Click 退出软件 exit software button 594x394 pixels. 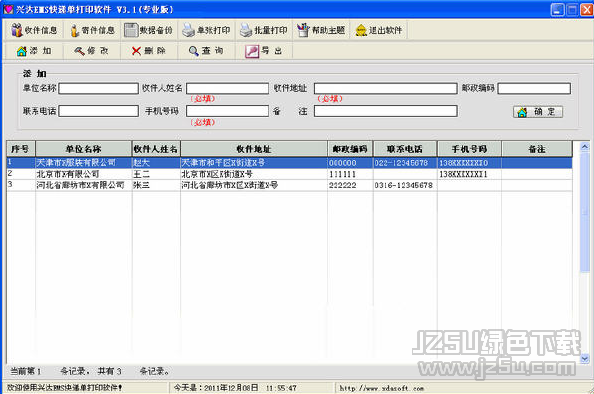[379, 30]
